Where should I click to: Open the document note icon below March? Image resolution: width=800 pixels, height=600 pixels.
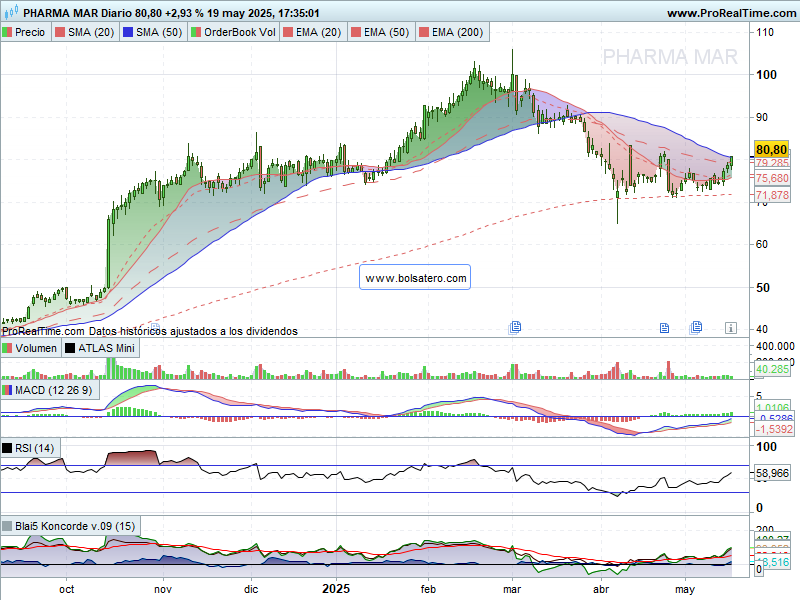(515, 327)
